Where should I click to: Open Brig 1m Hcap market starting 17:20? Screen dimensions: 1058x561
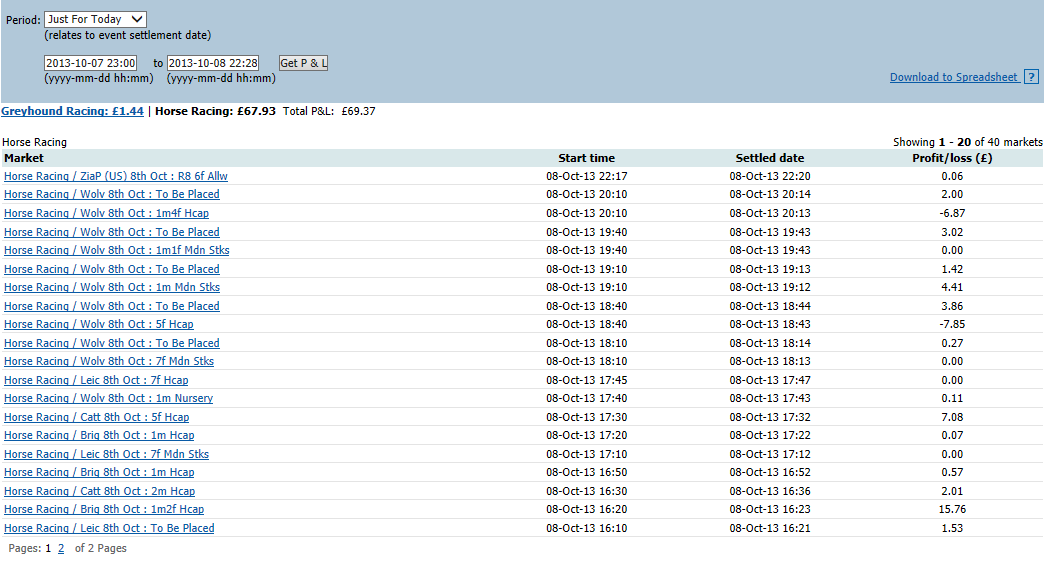pos(99,436)
